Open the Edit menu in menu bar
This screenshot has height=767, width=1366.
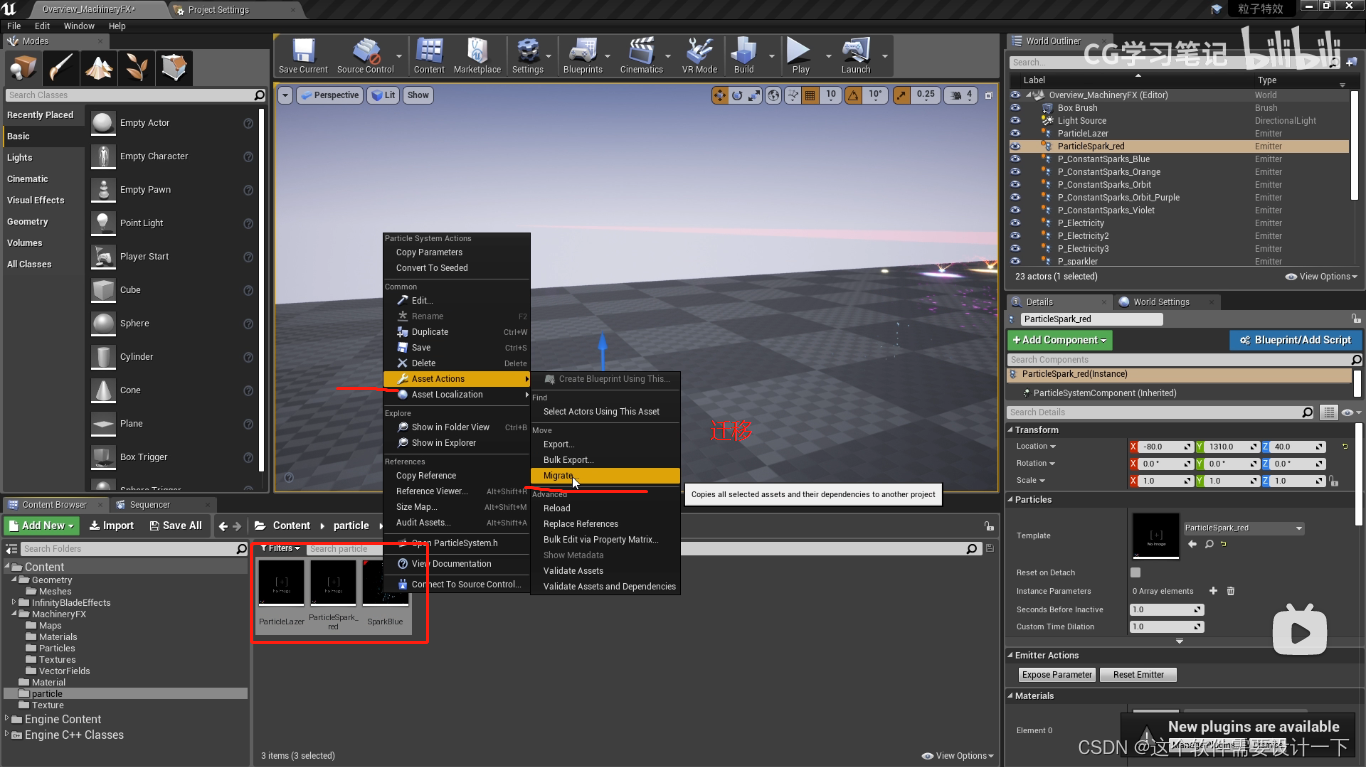pos(42,26)
